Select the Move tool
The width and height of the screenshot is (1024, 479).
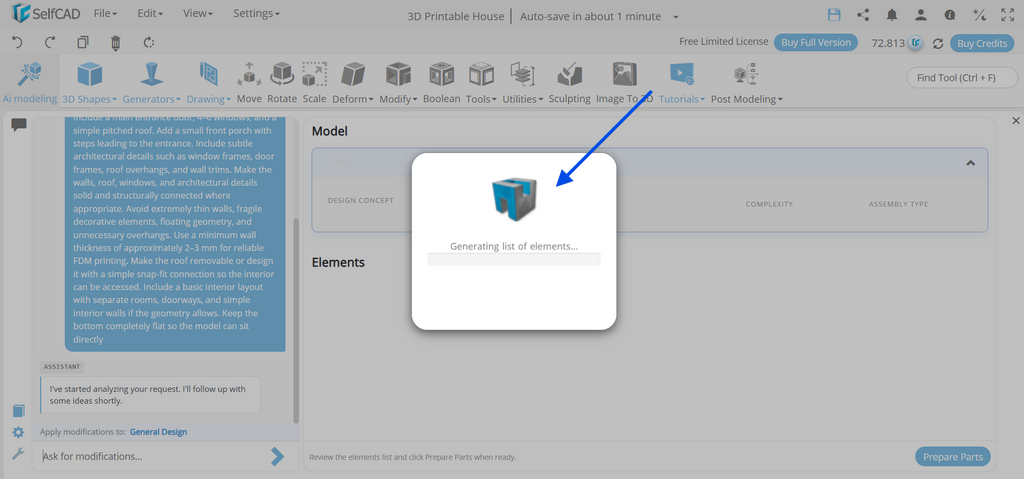click(249, 82)
